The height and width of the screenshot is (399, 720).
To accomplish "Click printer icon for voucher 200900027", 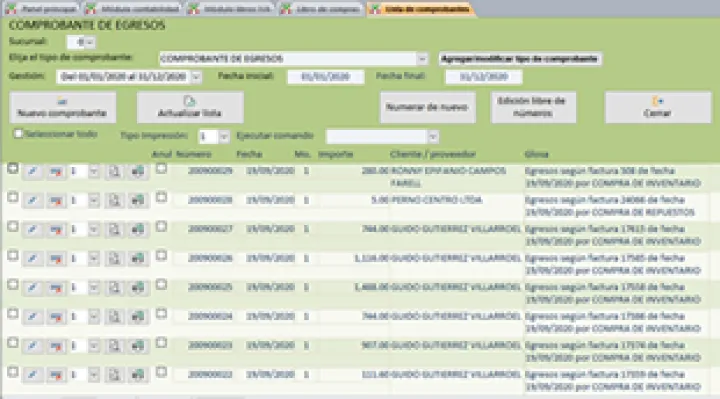I will pyautogui.click(x=138, y=230).
